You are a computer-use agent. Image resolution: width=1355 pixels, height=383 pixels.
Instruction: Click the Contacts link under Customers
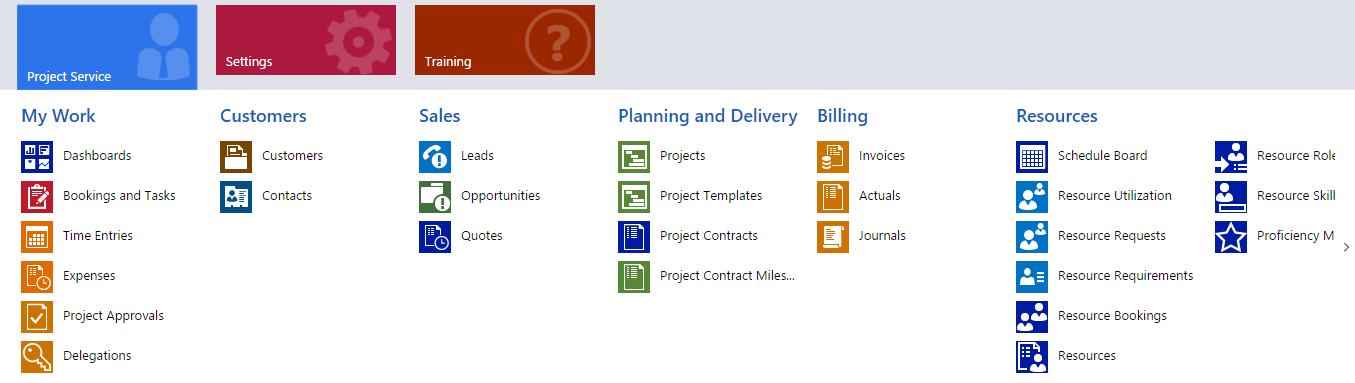(x=287, y=196)
